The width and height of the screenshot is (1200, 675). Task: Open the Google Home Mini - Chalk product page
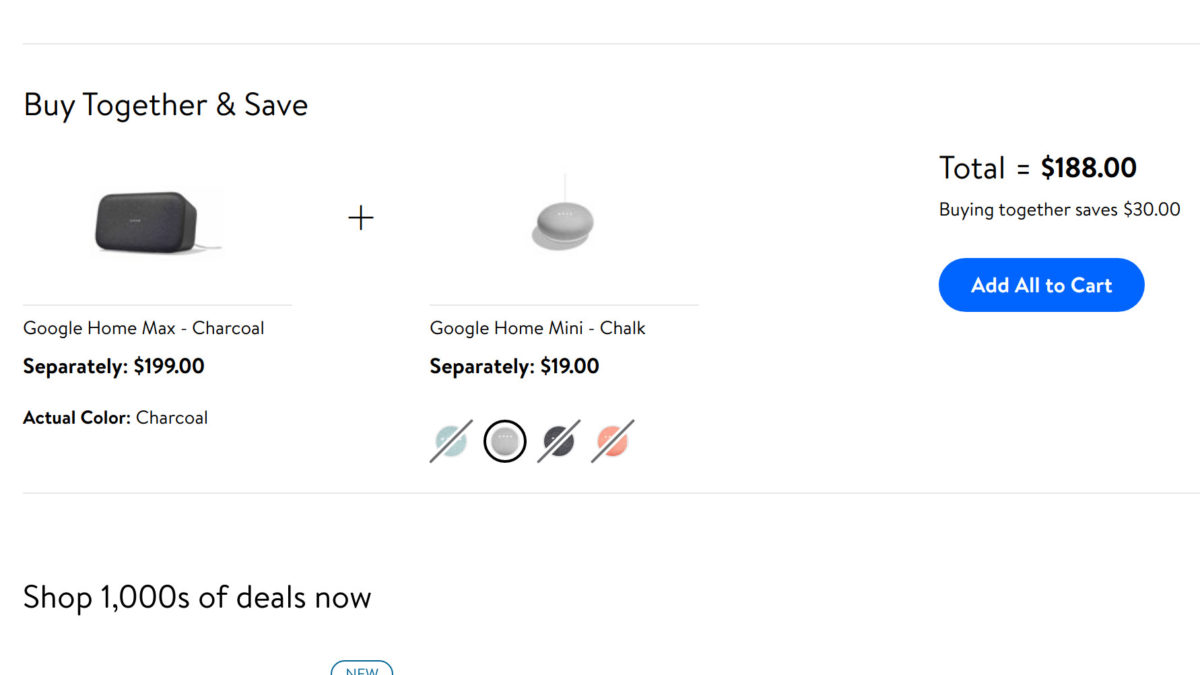pos(537,327)
